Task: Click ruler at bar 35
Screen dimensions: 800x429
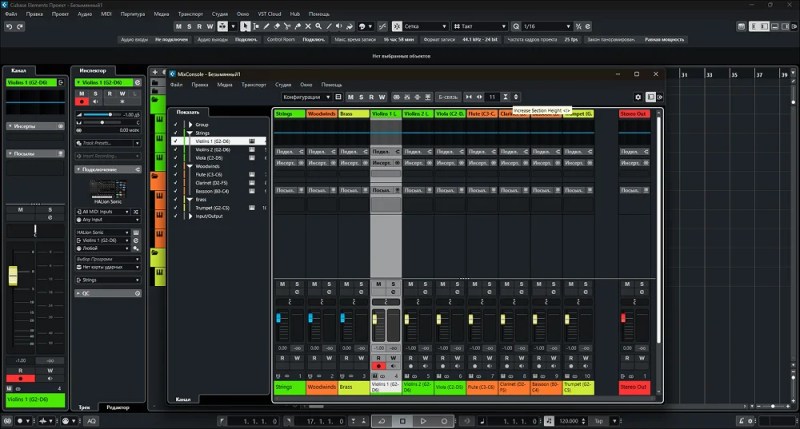Action: (x=734, y=74)
